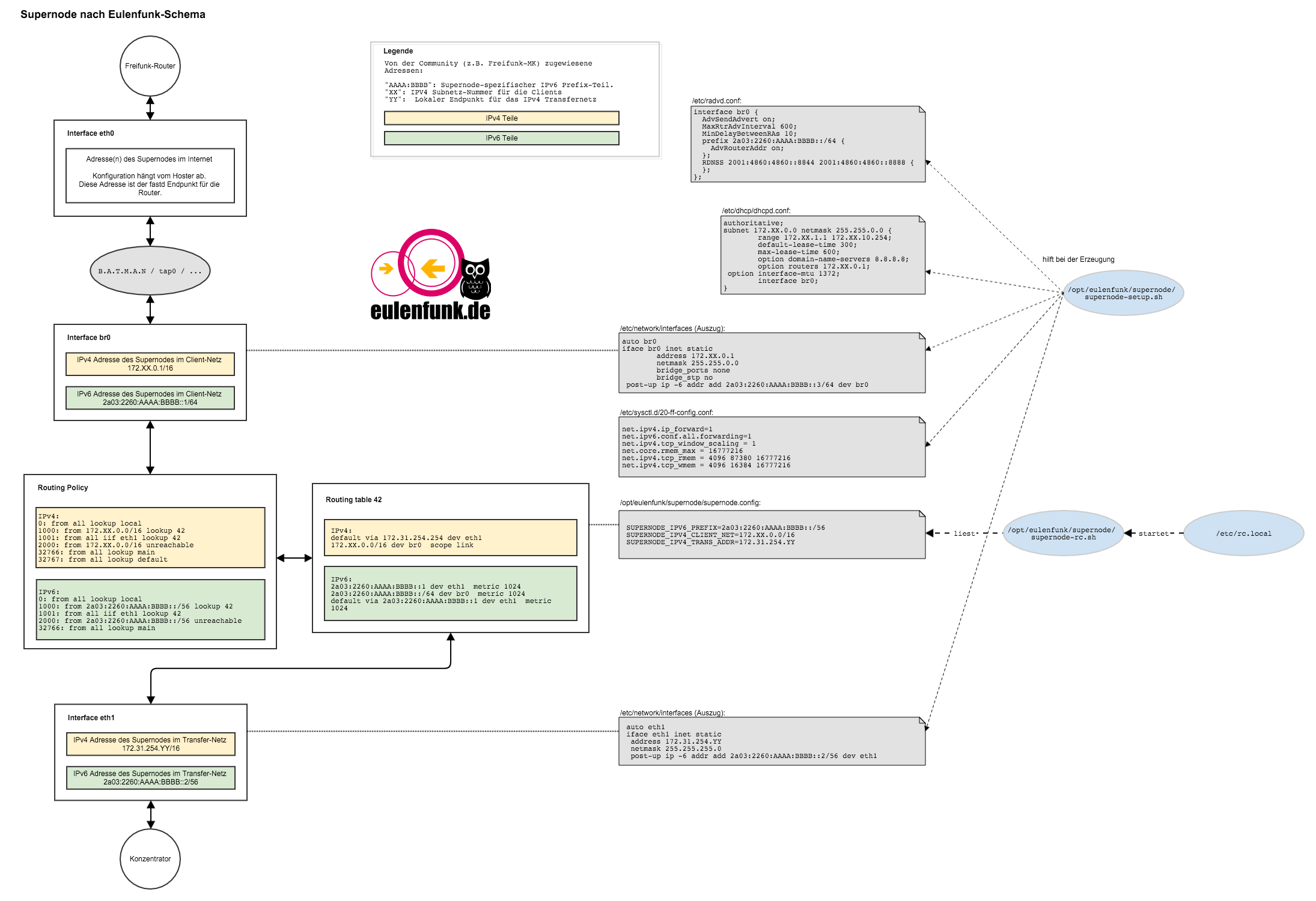Select the supernode-setup.sh blue ellipse
Viewport: 1316px width, 901px height.
pos(1123,293)
